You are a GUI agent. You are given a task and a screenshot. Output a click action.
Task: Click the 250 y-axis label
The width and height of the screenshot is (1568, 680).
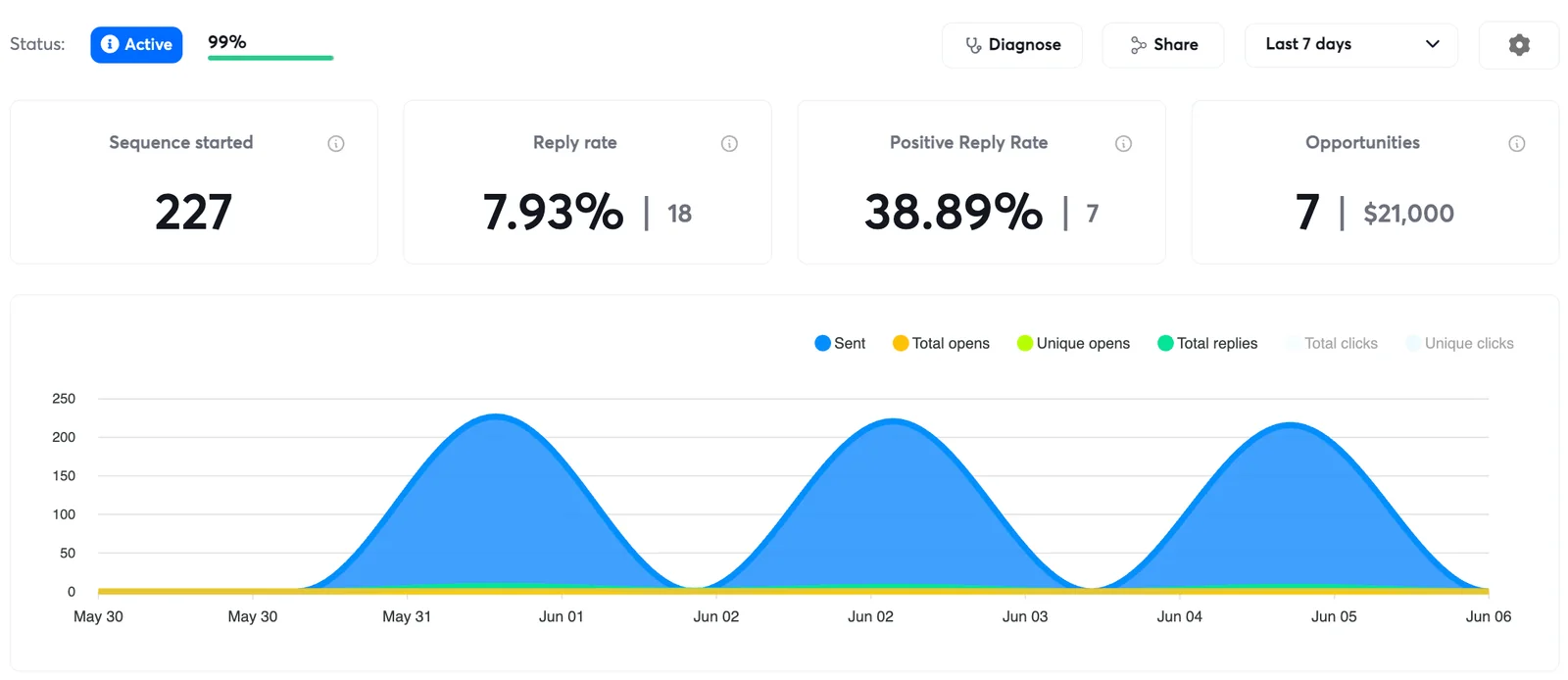[x=64, y=399]
